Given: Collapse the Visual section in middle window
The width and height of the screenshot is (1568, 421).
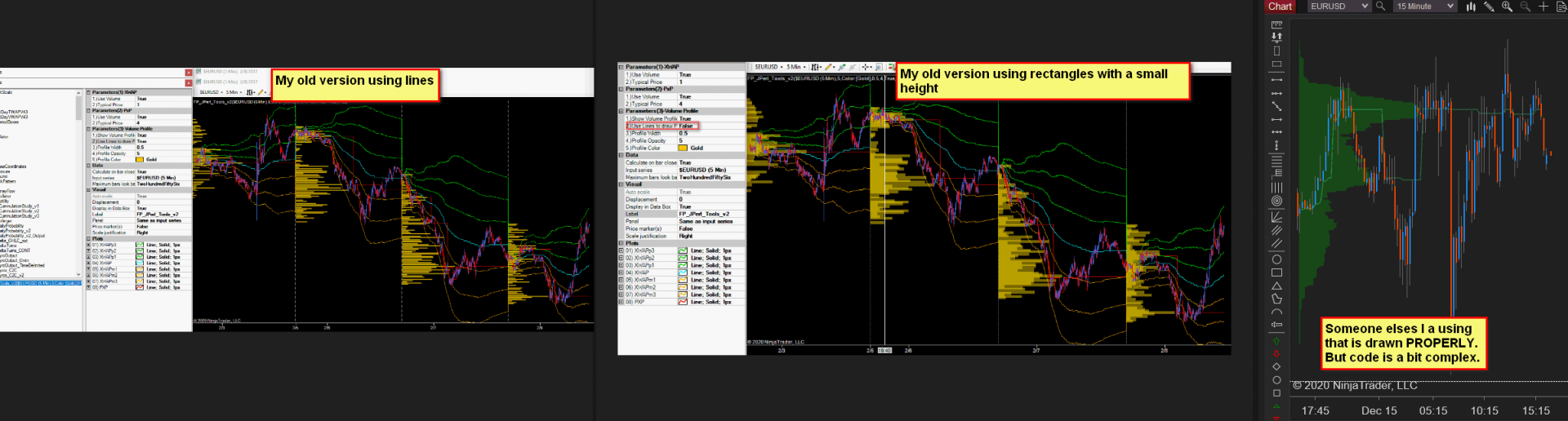Looking at the screenshot, I should [x=621, y=184].
